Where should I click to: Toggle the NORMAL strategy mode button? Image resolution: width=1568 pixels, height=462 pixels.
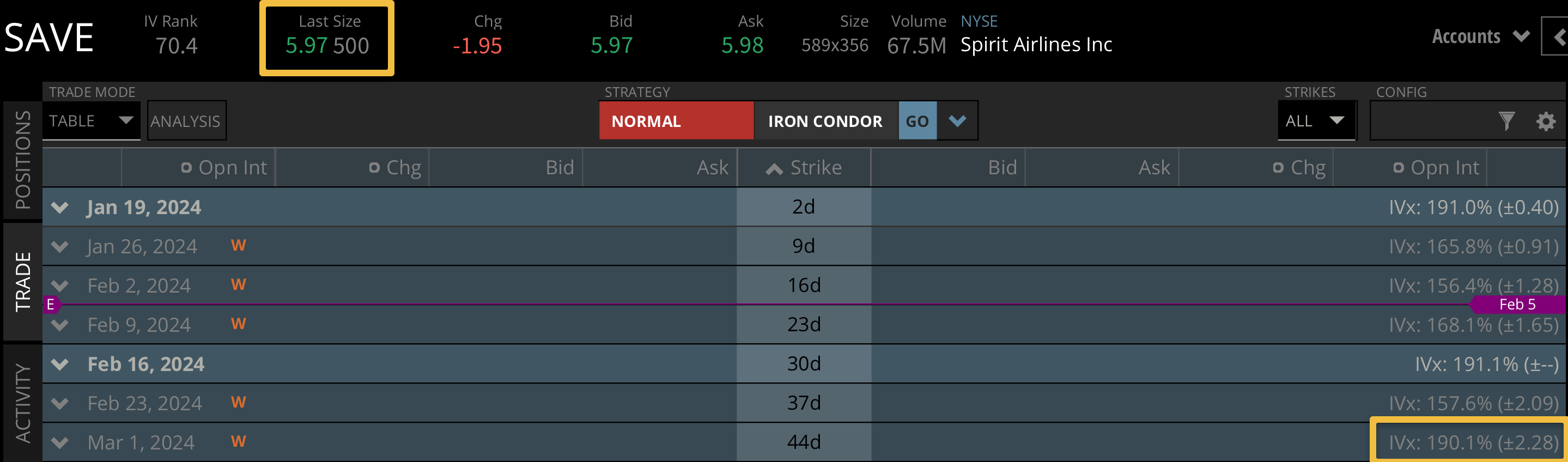tap(676, 121)
